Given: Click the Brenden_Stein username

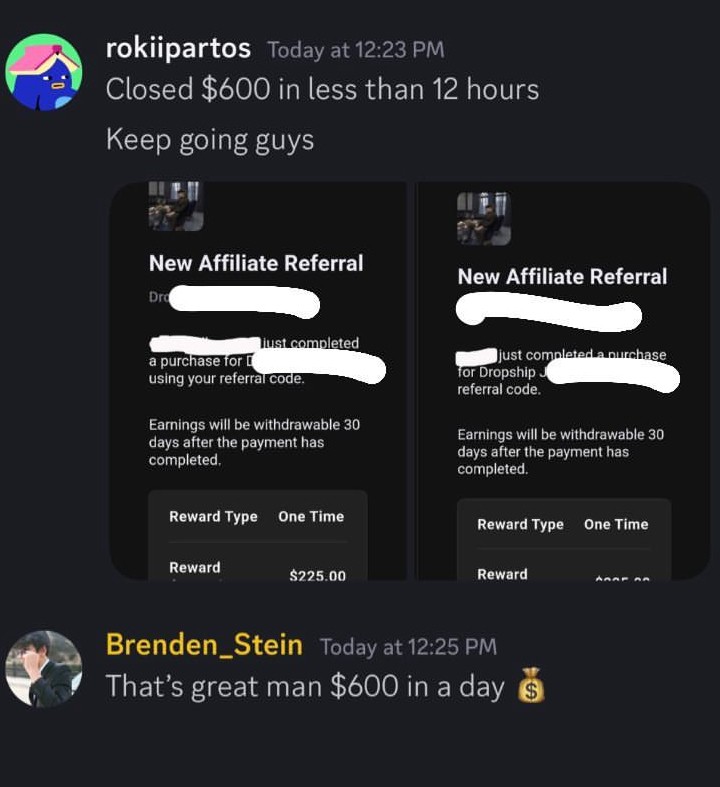Looking at the screenshot, I should pos(204,644).
